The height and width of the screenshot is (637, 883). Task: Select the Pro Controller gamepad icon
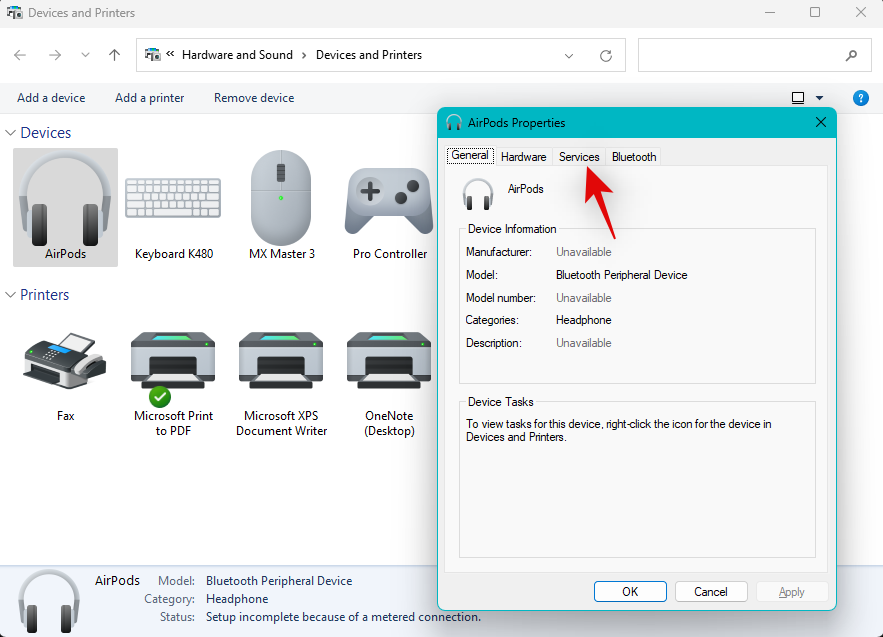coord(389,201)
